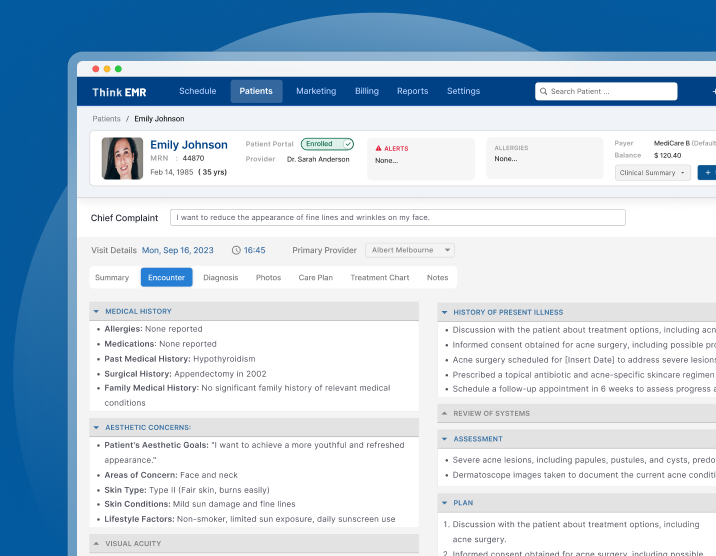Click the Skin Type Type II line
The image size is (716, 556).
coord(187,490)
